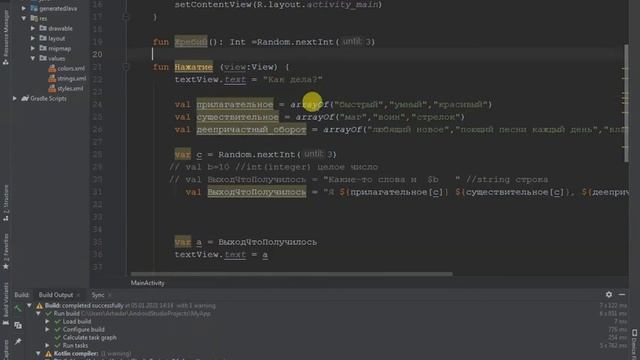Hide the Build panel with the minus icon
The height and width of the screenshot is (360, 640).
(x=622, y=294)
